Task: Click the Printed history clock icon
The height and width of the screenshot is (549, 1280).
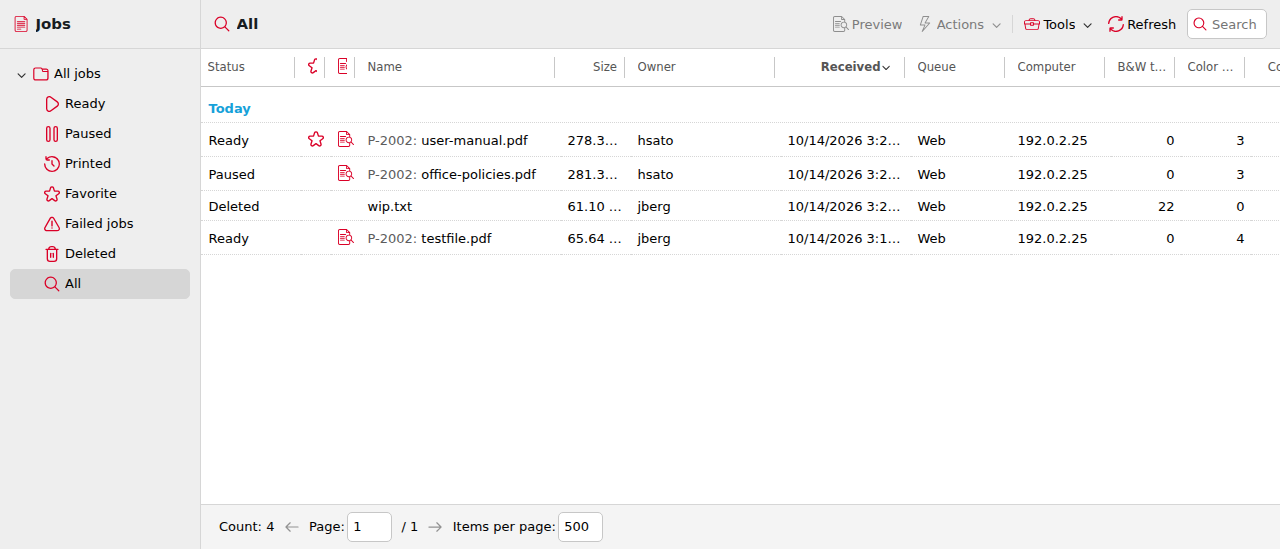Action: coord(52,164)
